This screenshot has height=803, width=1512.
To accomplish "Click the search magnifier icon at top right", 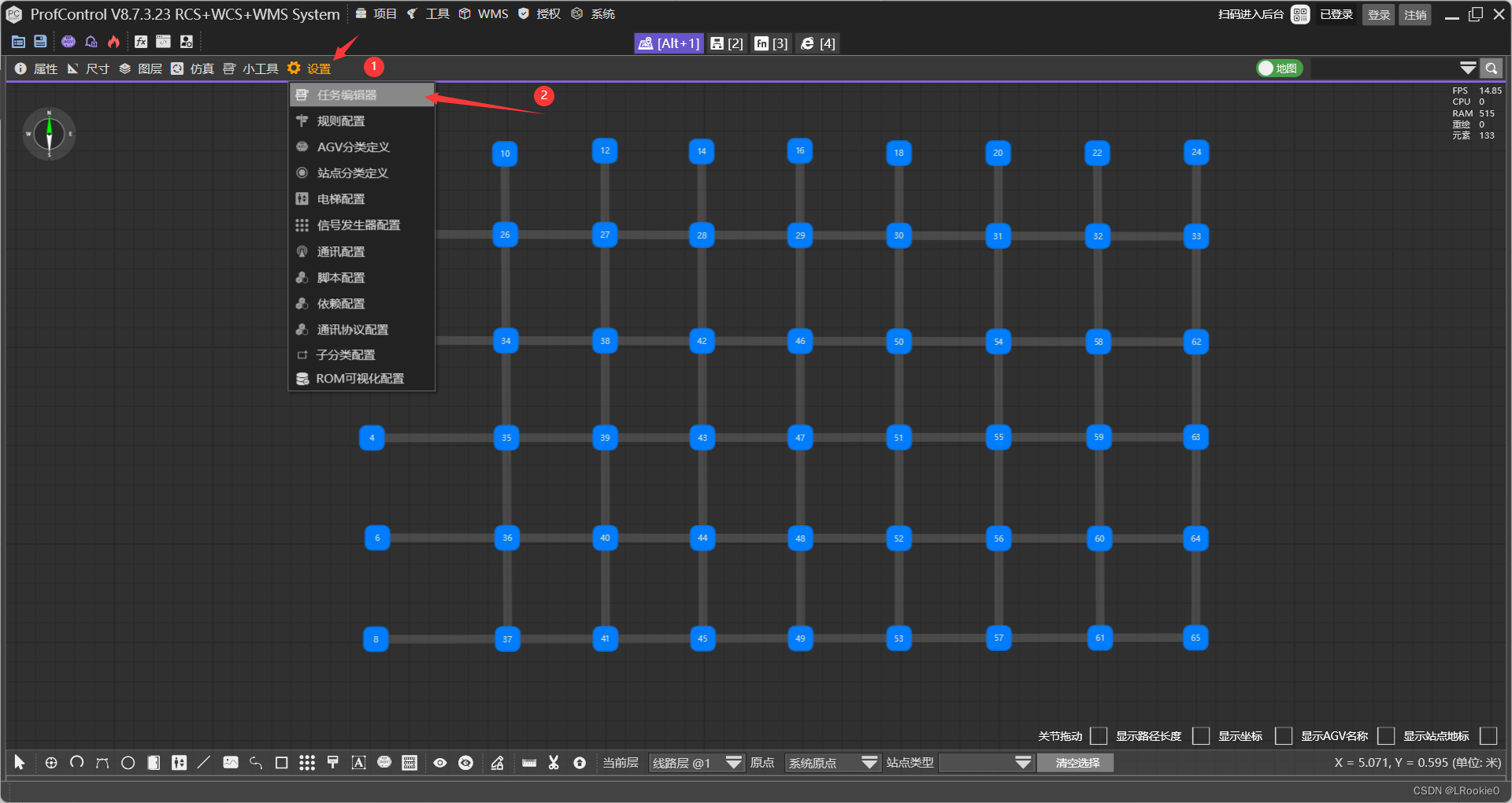I will pyautogui.click(x=1492, y=68).
